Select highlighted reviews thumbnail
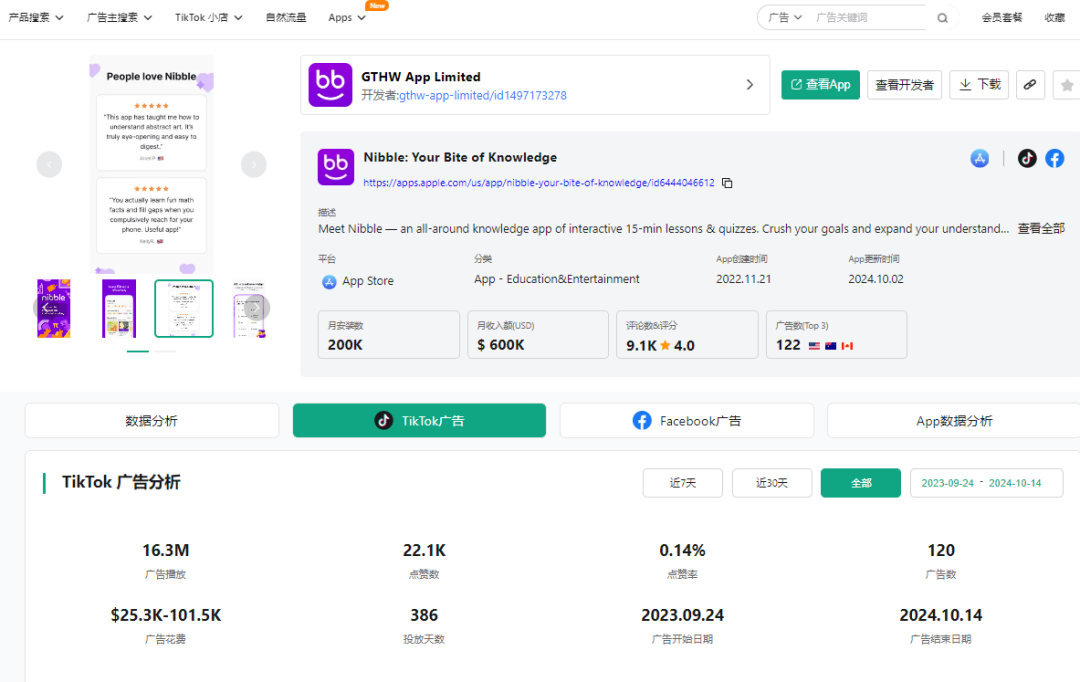The height and width of the screenshot is (682, 1080). point(184,308)
